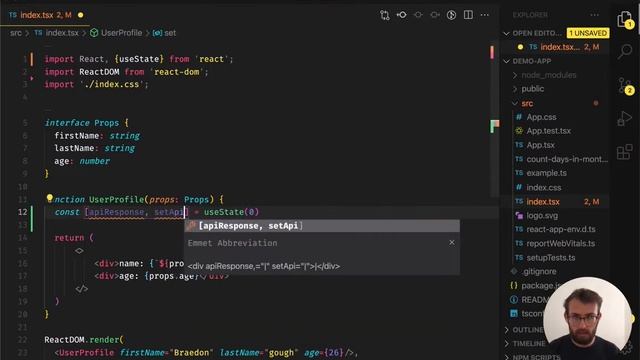Open editor More Actions ellipsis menu

(x=484, y=15)
